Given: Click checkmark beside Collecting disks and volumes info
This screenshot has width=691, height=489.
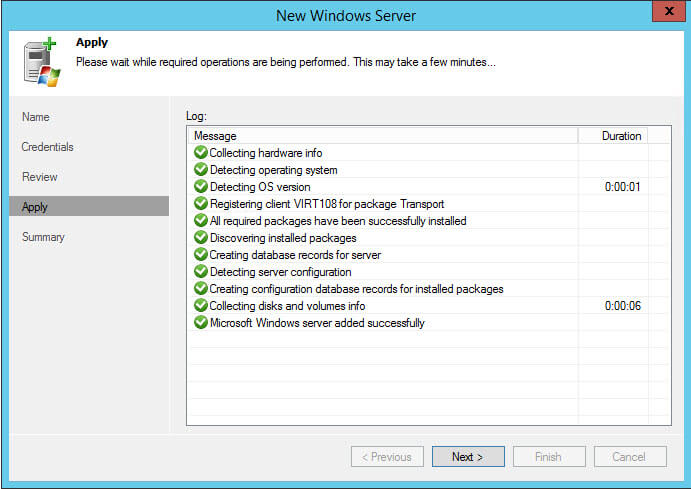Looking at the screenshot, I should tap(200, 306).
